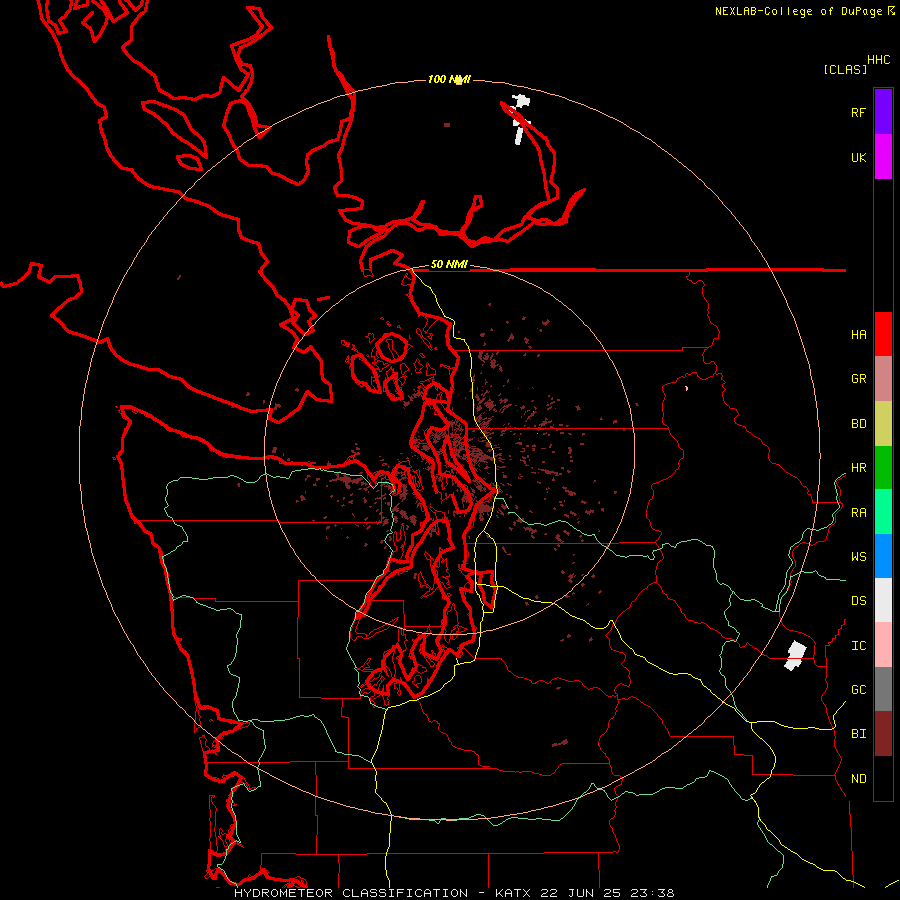The image size is (900, 900).
Task: Select the GR pink legend swatch
Action: [x=883, y=379]
